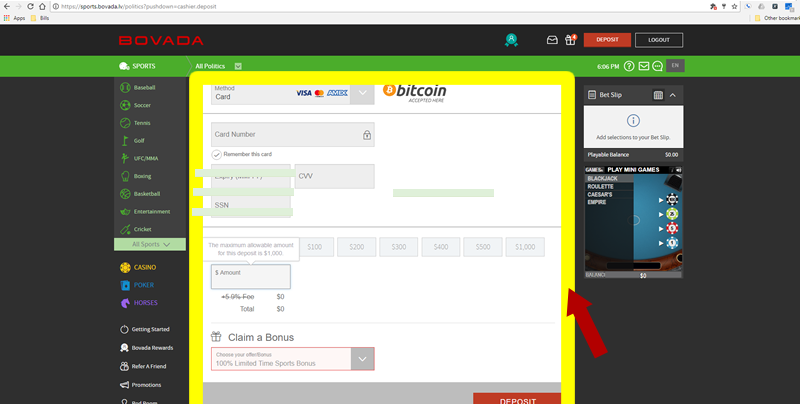Click All Politics in the green bar
Viewport: 800px width, 404px height.
coord(210,66)
